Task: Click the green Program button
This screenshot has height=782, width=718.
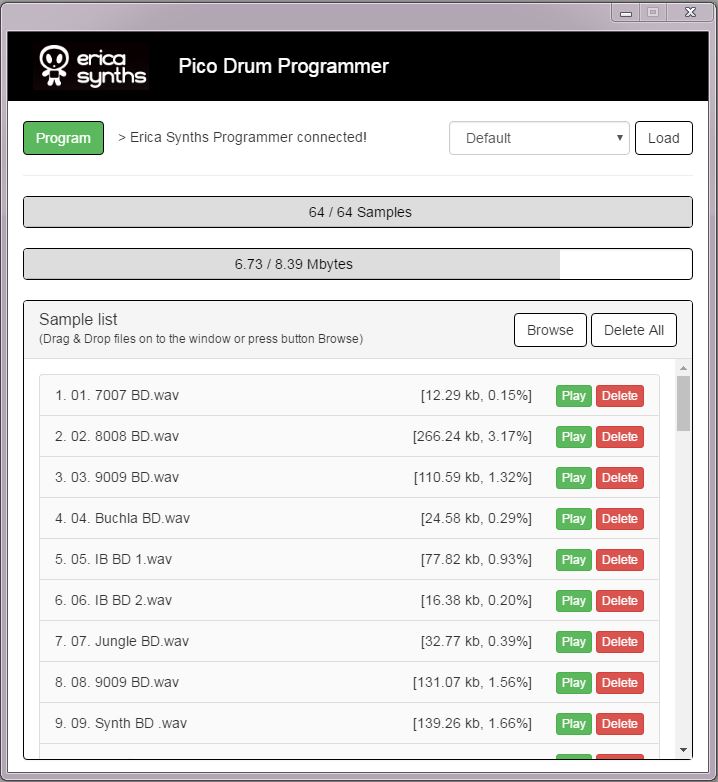Action: [x=63, y=138]
